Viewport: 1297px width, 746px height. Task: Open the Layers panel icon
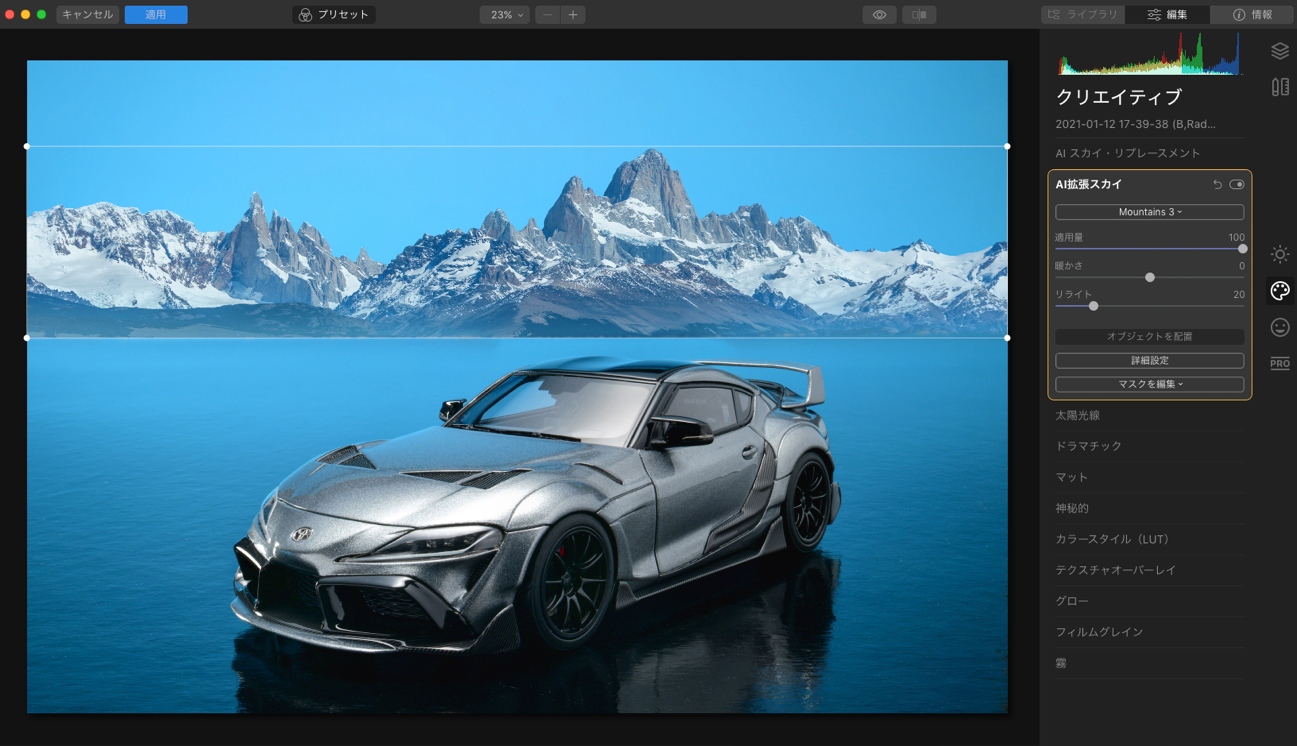(1280, 51)
